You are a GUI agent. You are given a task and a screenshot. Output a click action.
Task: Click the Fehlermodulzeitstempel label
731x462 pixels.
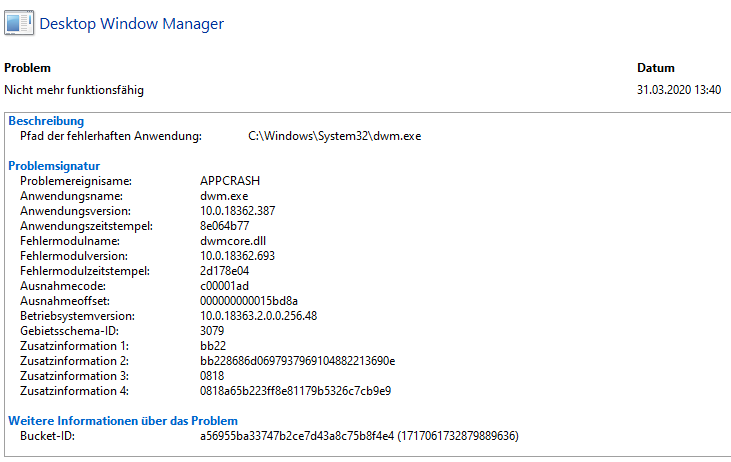pos(85,271)
